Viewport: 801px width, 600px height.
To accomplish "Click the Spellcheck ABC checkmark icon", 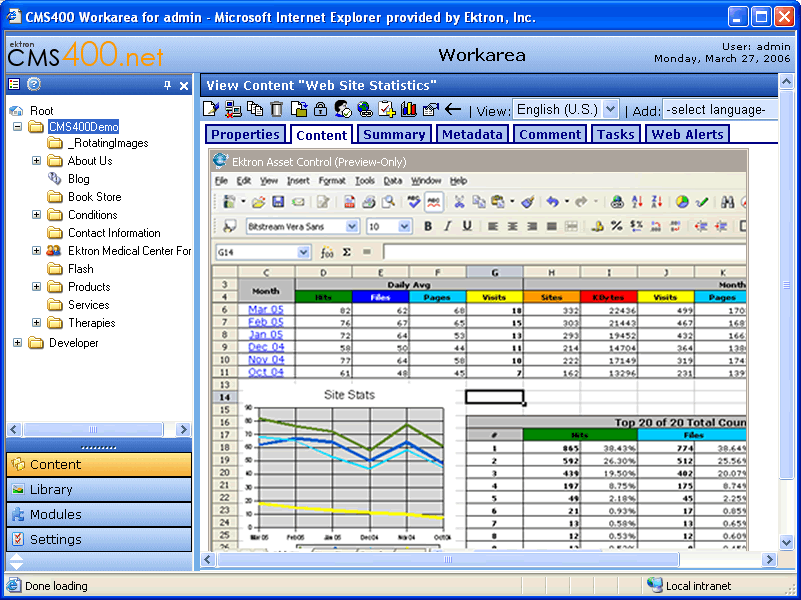I will tap(414, 202).
